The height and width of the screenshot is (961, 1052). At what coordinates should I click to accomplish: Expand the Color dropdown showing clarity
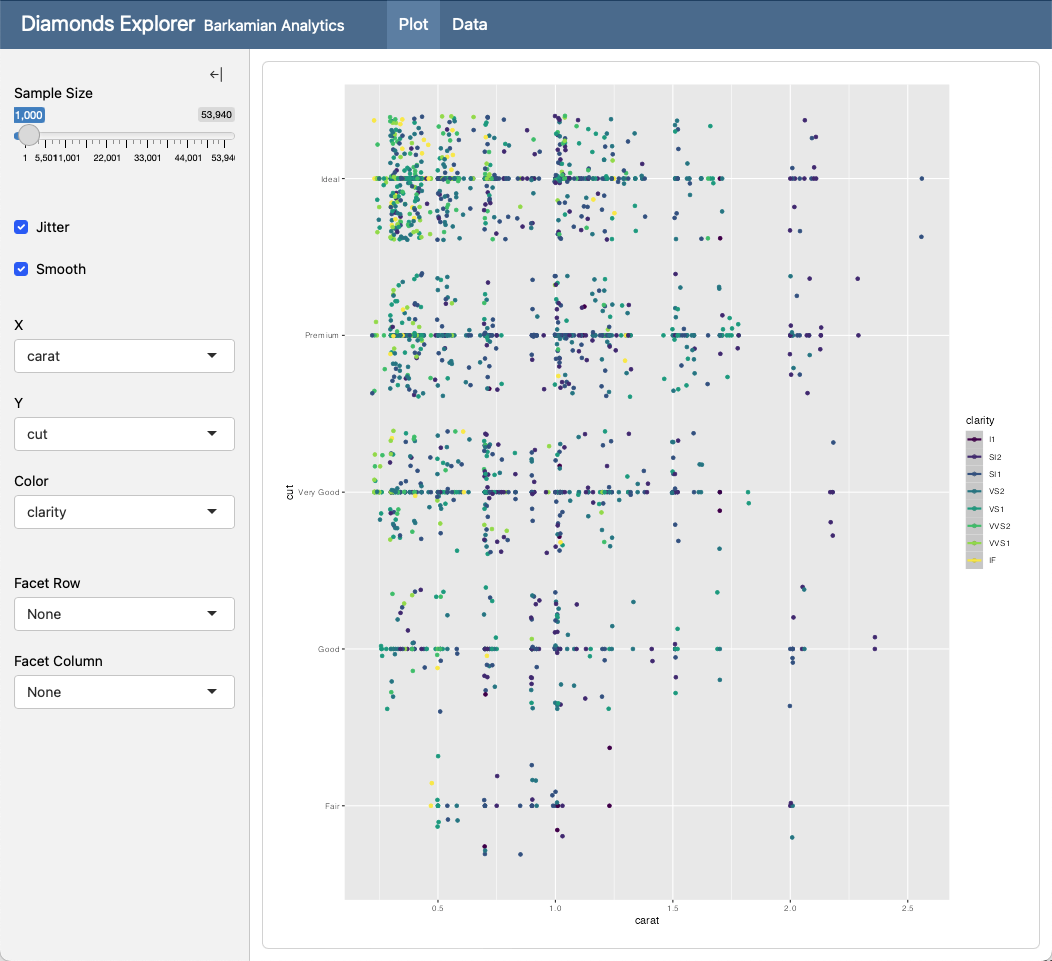(124, 512)
